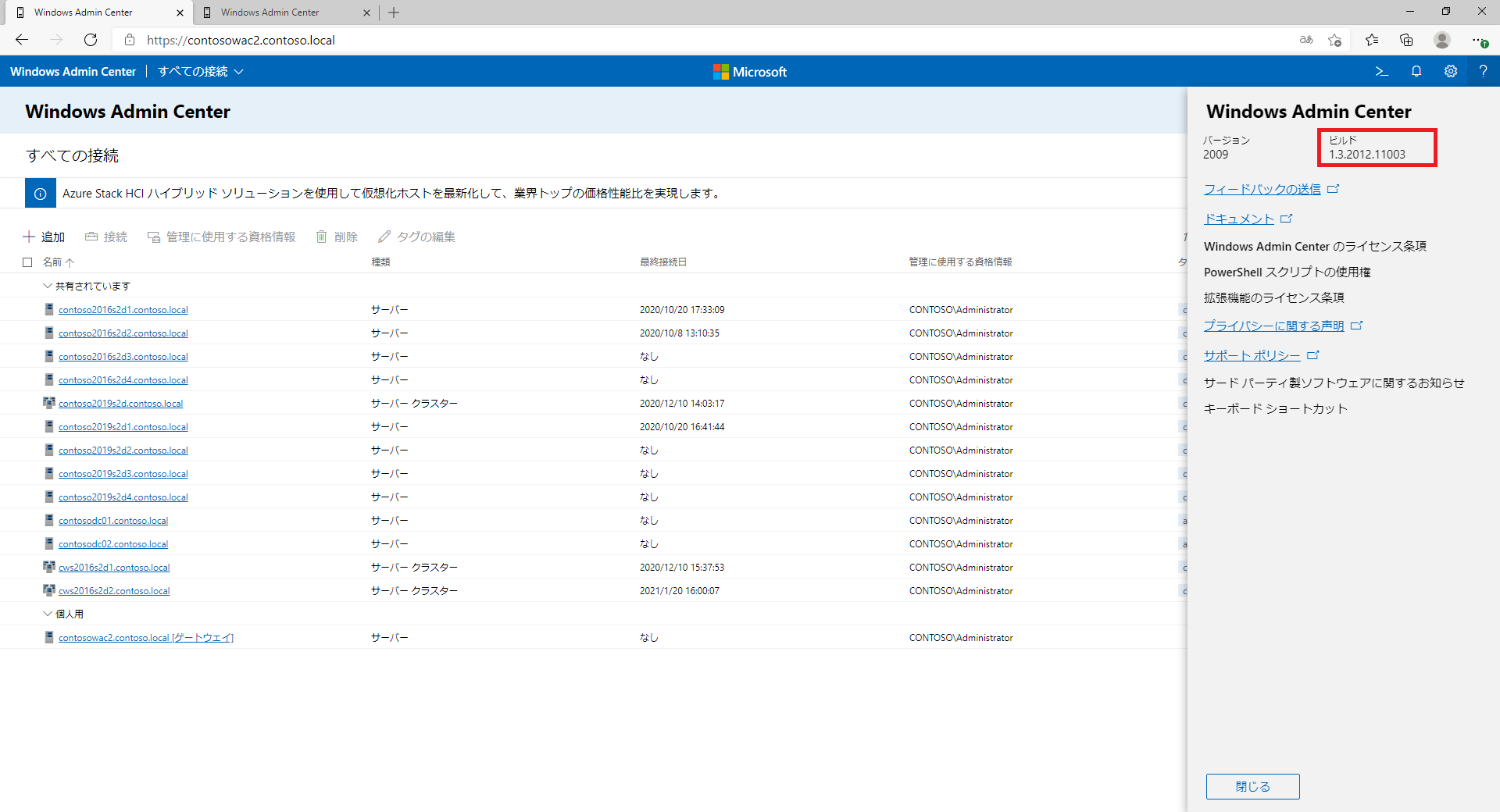The image size is (1500, 812).
Task: Close the about panel with 閉じる button
Action: coord(1252,786)
